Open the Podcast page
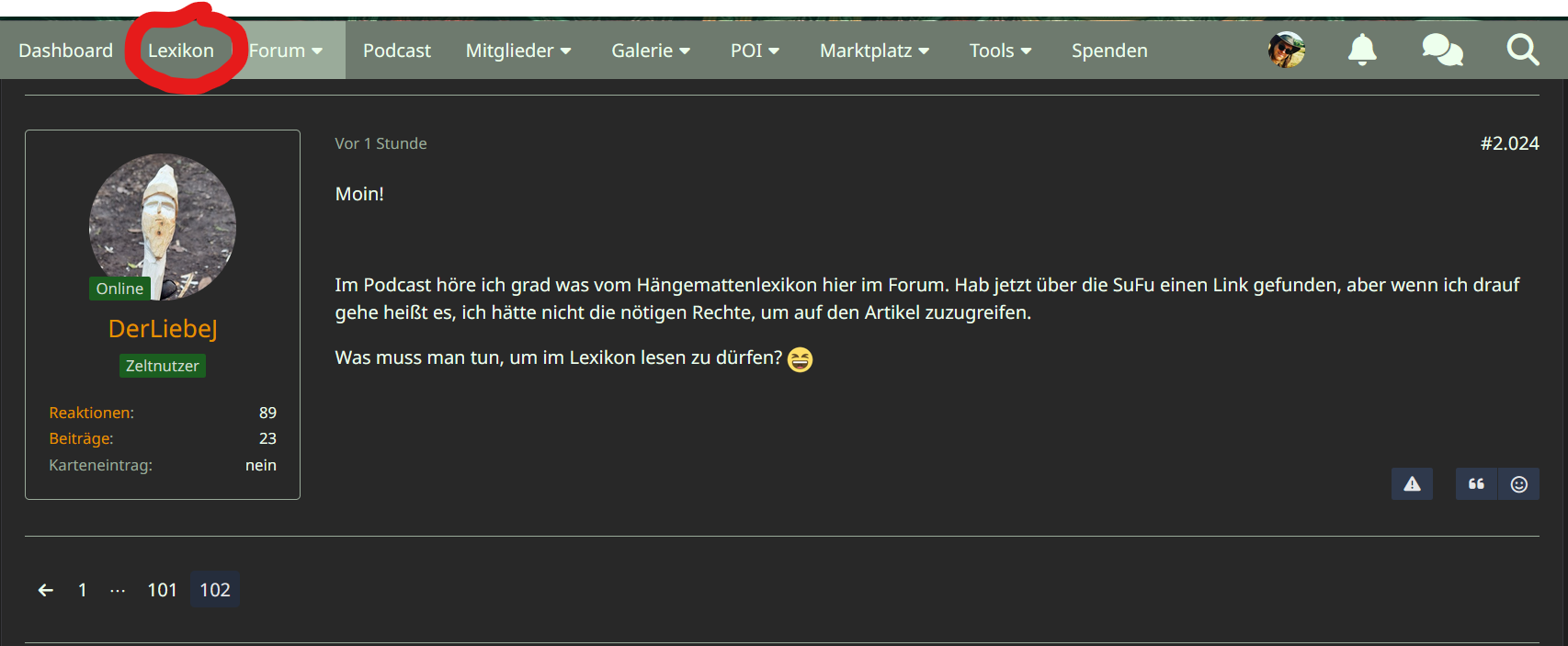Screen dimensions: 1568x646 tap(396, 51)
